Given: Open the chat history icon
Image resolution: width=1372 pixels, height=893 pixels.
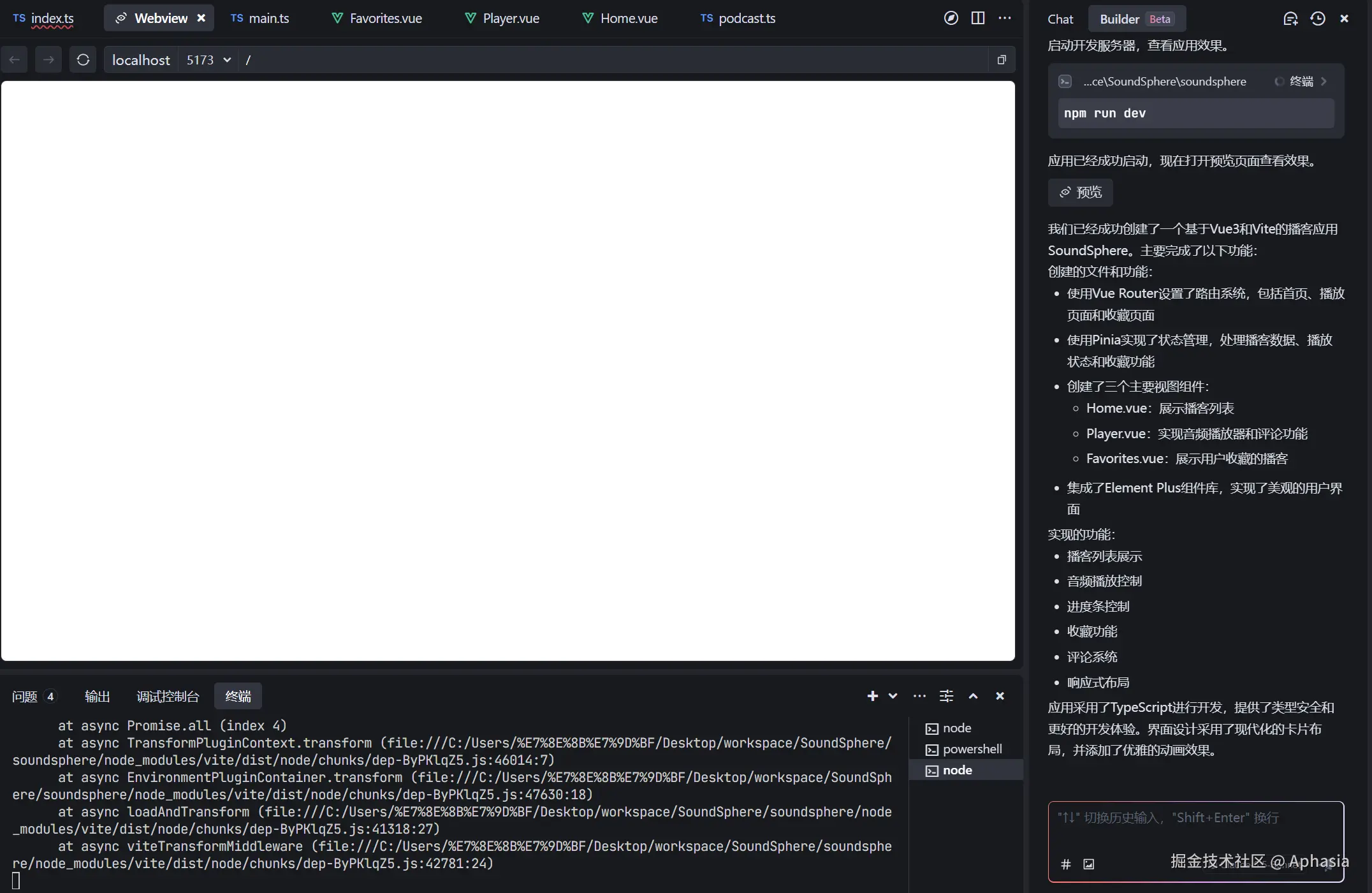Looking at the screenshot, I should click(1317, 18).
